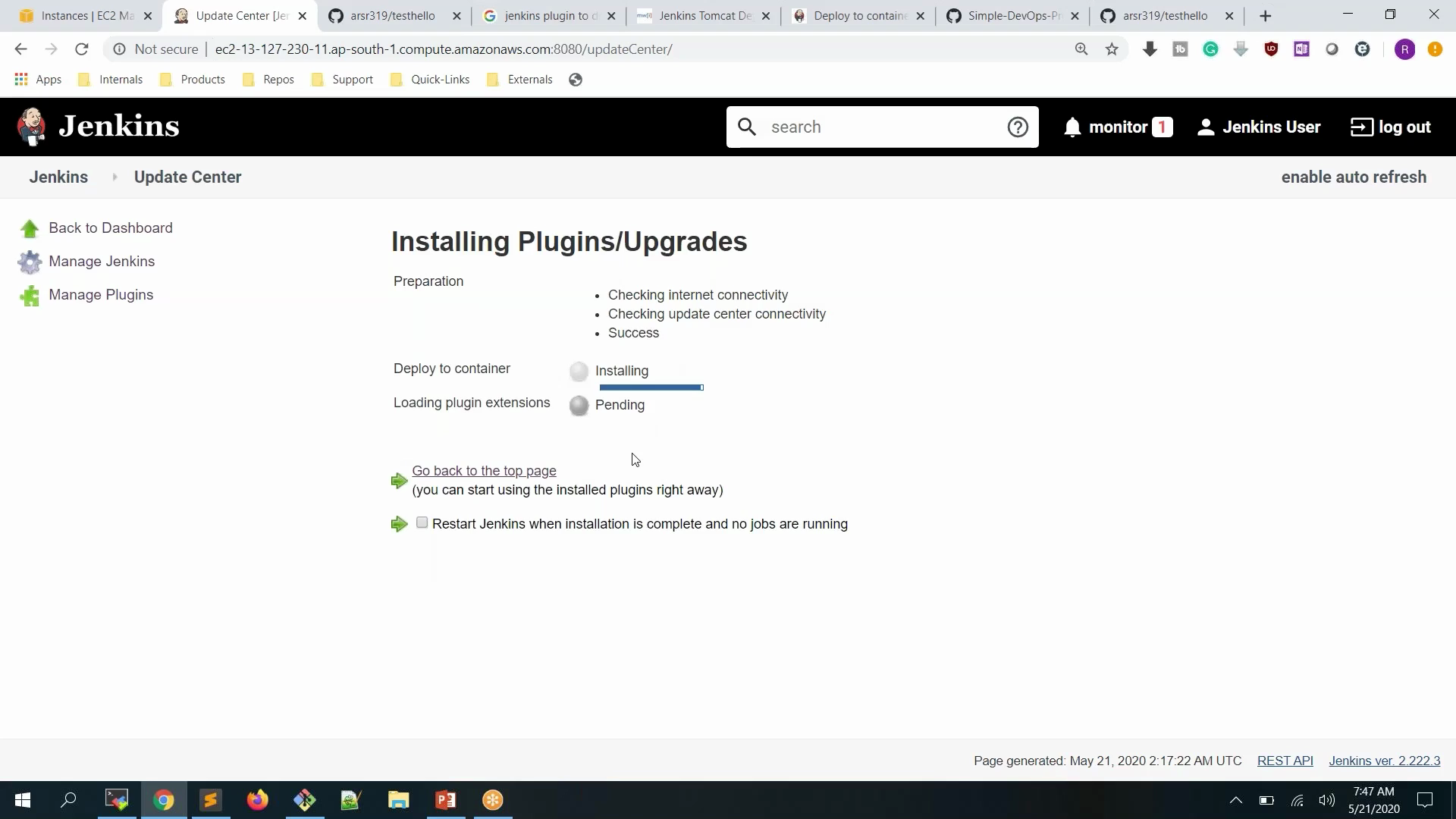Open the Internals bookmarks folder
Viewport: 1456px width, 819px height.
point(111,80)
